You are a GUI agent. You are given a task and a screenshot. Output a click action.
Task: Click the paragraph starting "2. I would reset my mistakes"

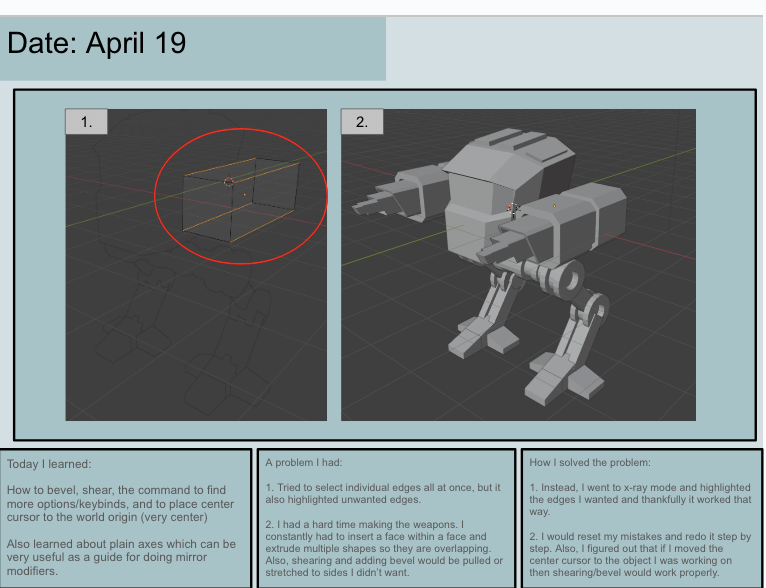pyautogui.click(x=640, y=554)
